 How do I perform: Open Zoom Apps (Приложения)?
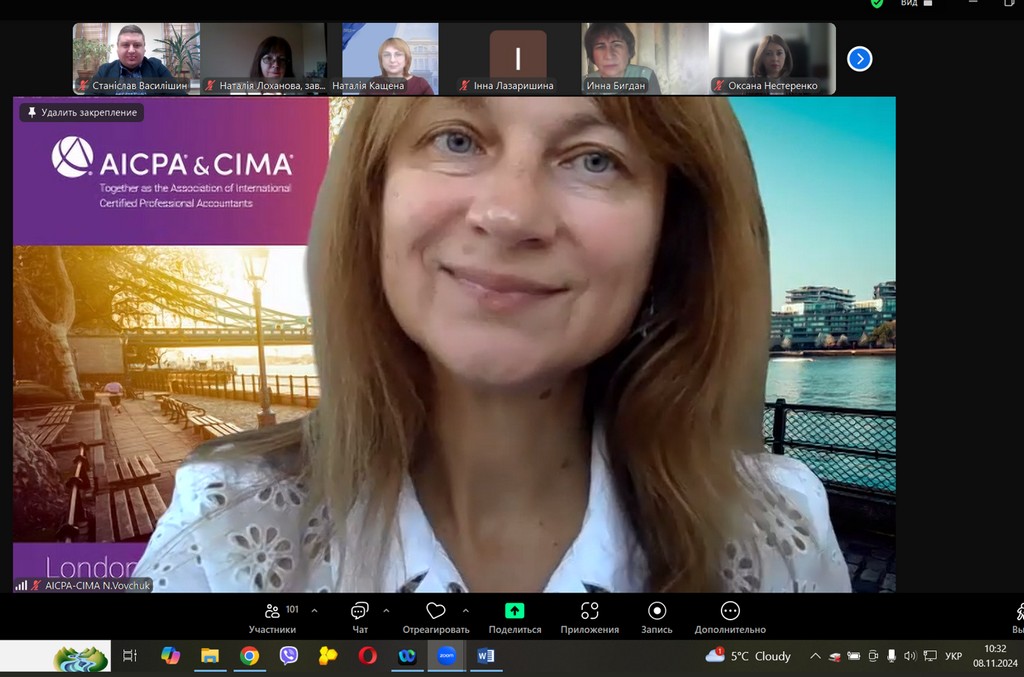[589, 617]
